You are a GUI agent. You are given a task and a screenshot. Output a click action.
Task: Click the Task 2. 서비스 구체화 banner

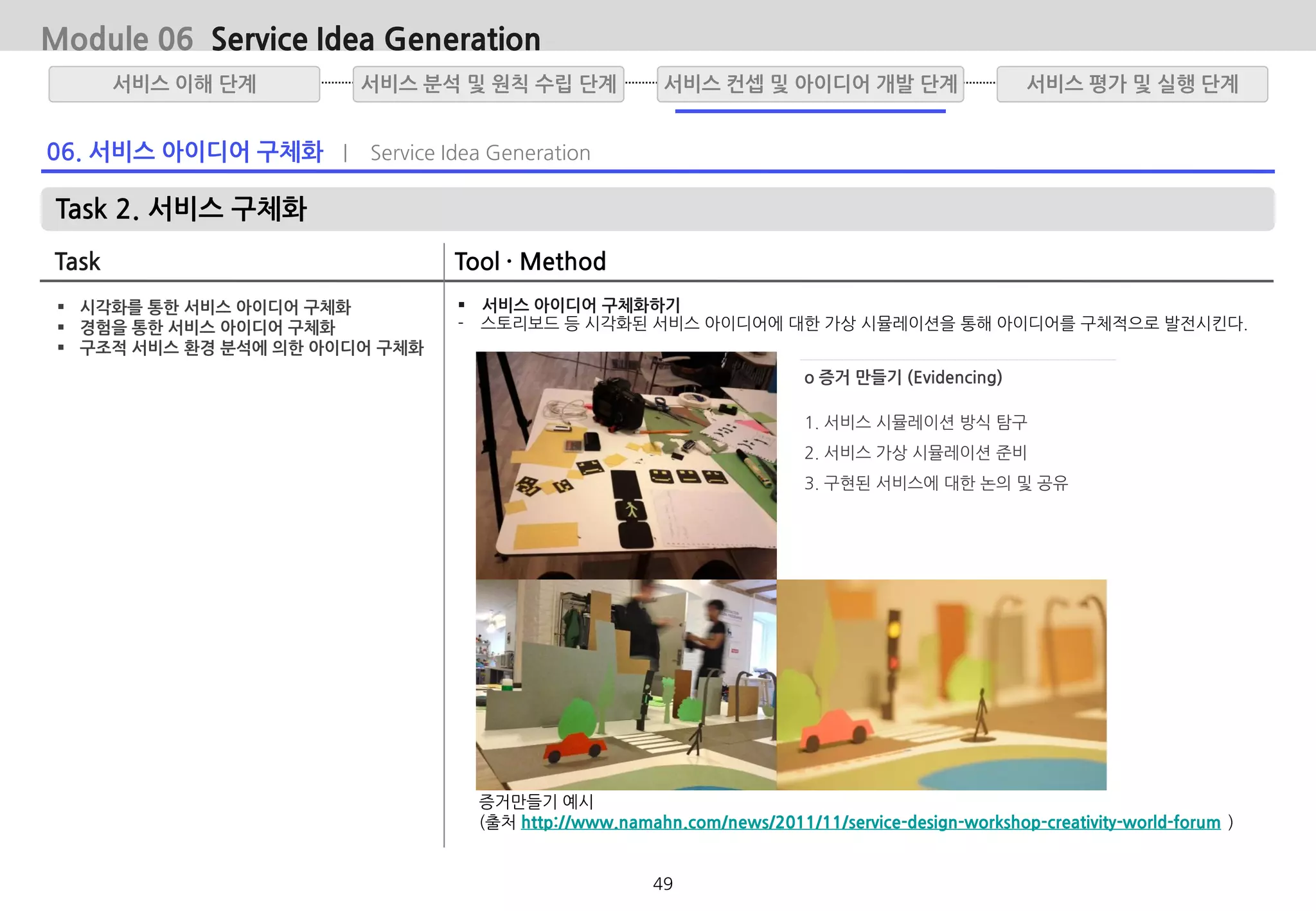(657, 209)
